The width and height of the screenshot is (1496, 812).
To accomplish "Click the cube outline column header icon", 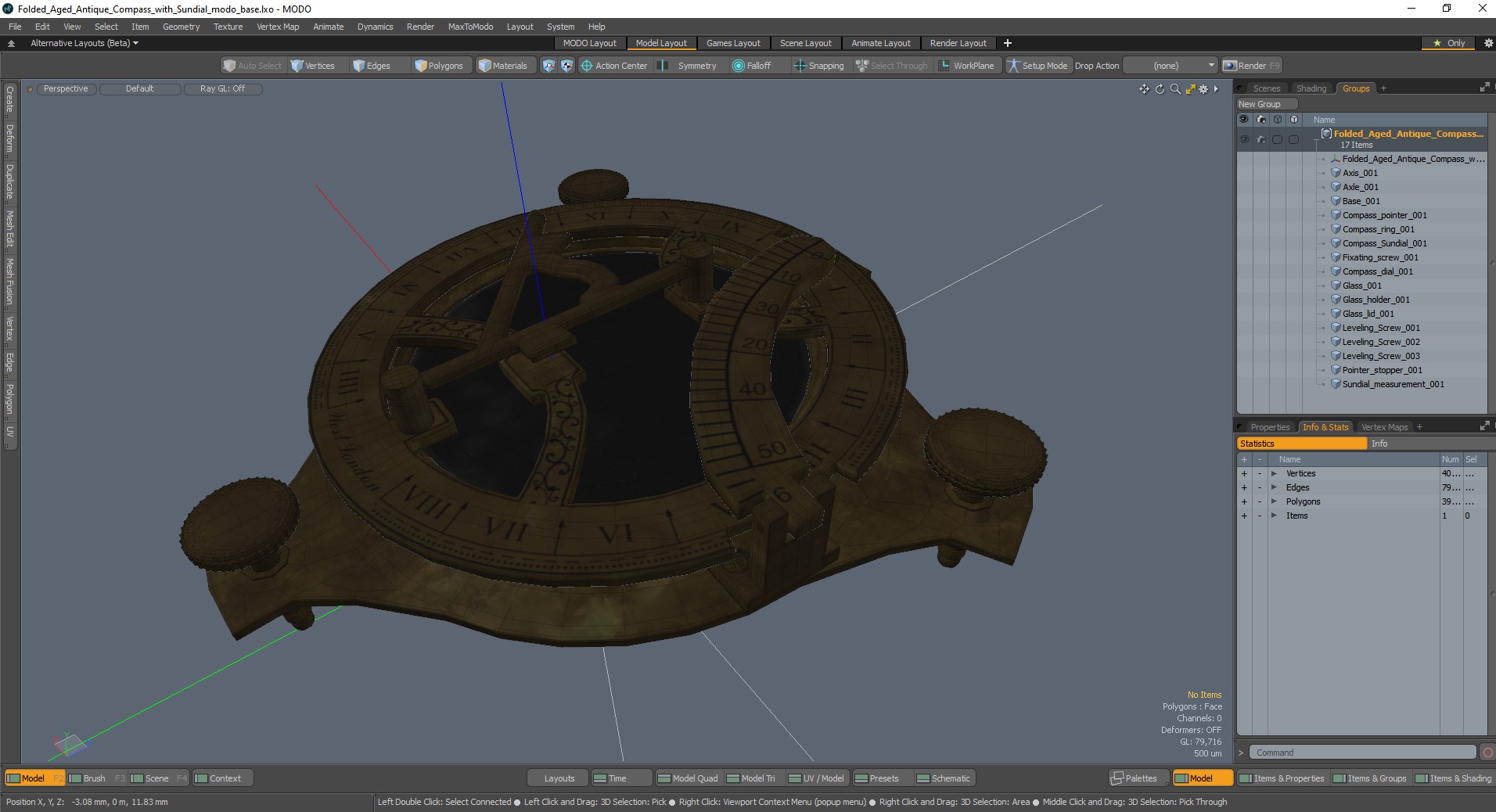I will pyautogui.click(x=1277, y=120).
